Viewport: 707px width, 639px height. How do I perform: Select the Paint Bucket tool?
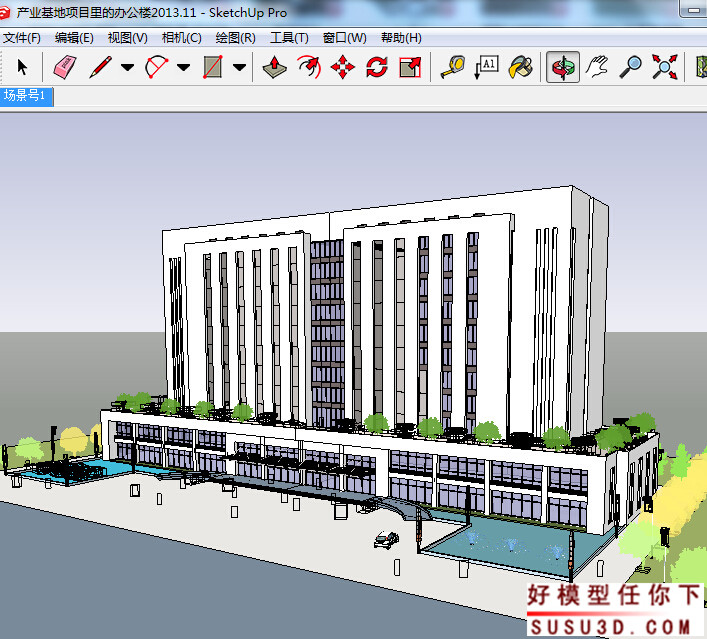(520, 67)
